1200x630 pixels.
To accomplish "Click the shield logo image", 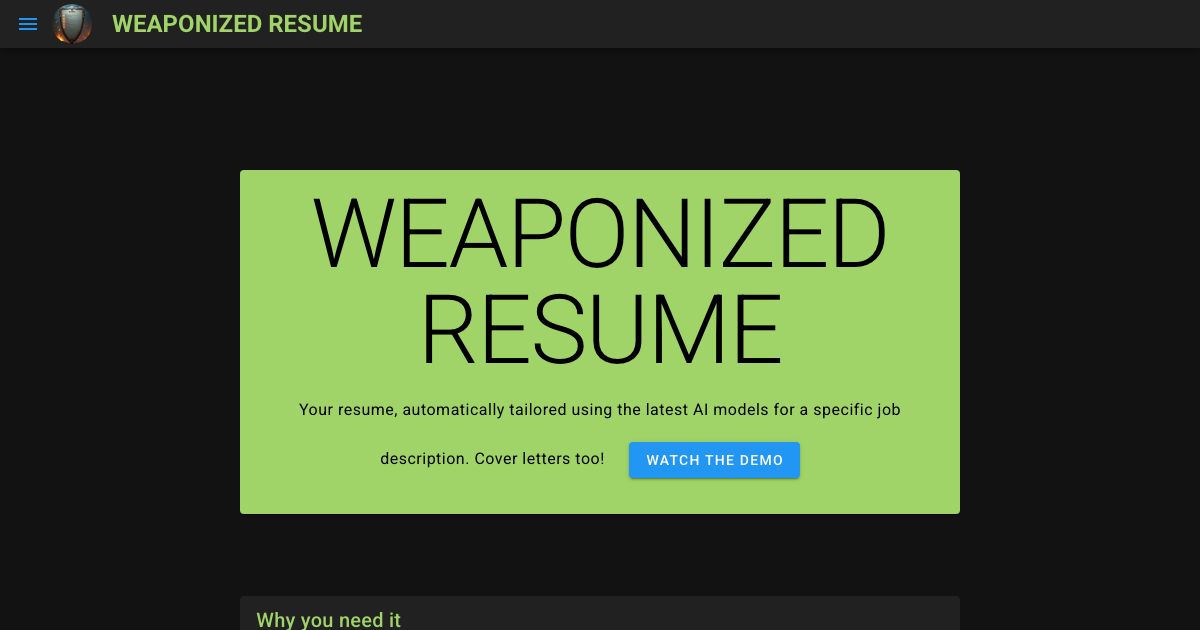I will 72,24.
